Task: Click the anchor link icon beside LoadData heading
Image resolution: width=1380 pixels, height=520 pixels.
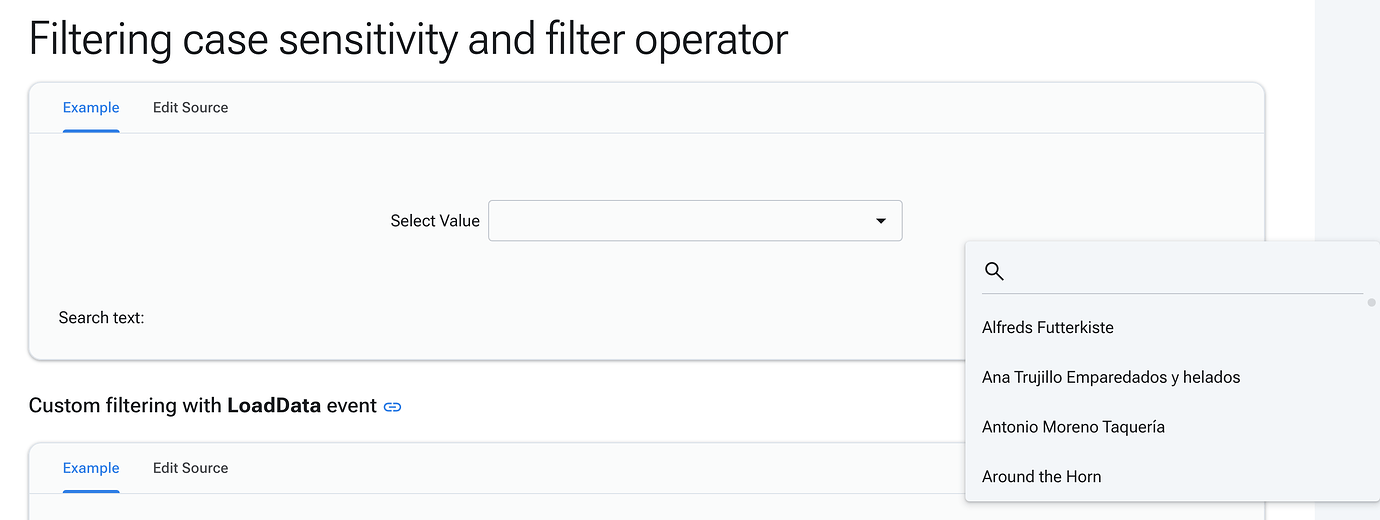Action: click(x=393, y=407)
